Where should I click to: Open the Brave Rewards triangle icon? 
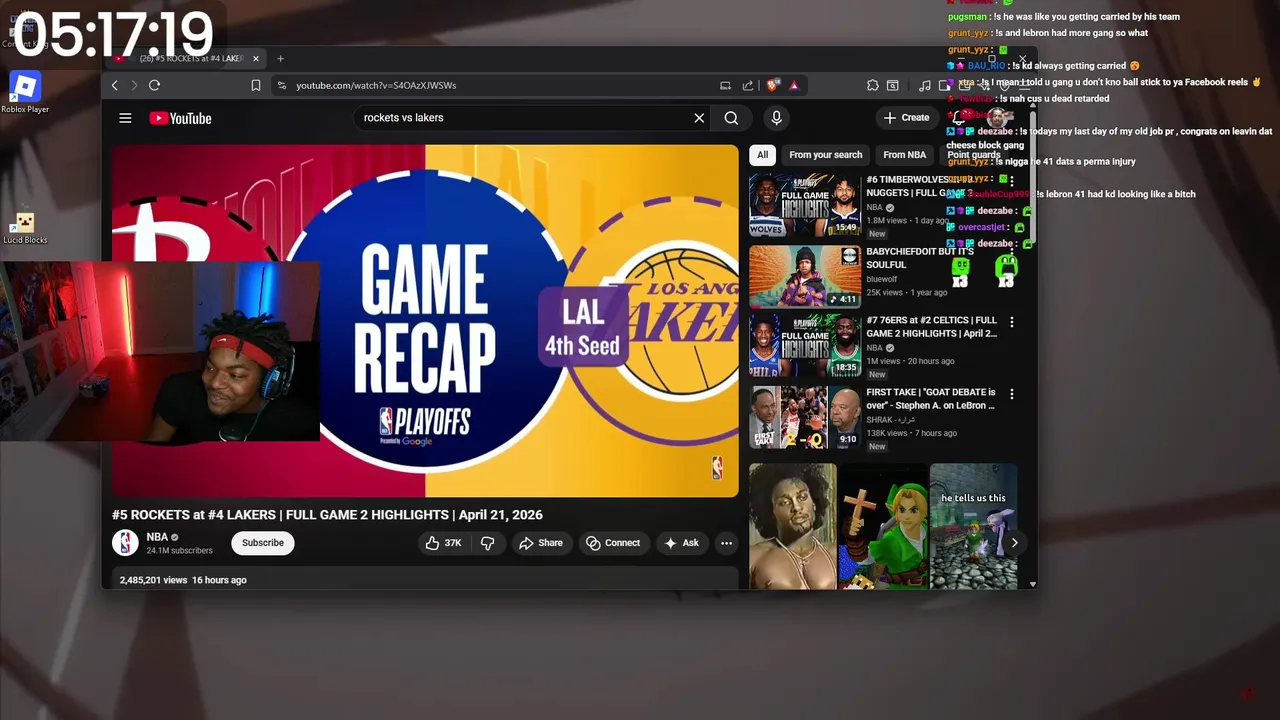794,85
